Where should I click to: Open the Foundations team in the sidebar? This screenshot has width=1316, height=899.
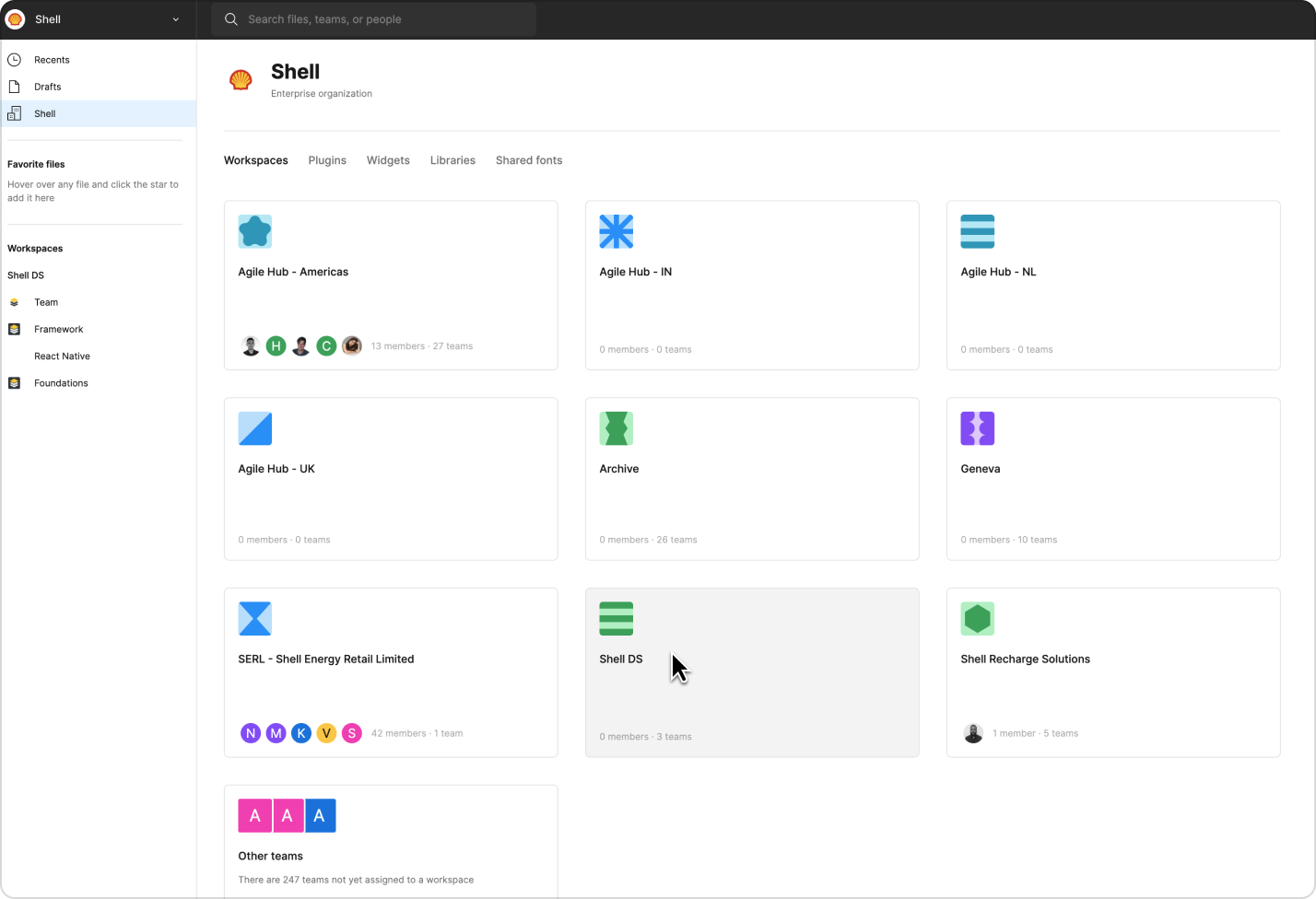click(61, 383)
